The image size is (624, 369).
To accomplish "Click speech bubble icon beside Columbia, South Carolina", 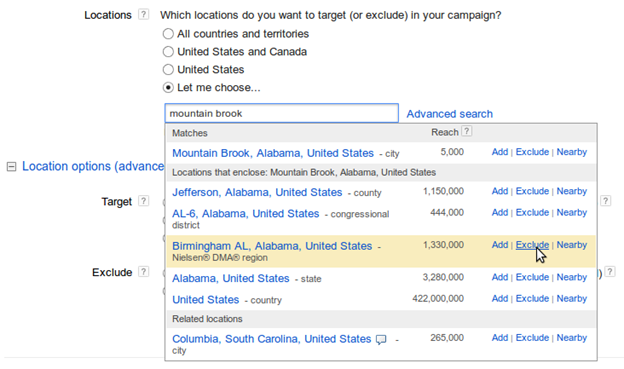I will pyautogui.click(x=381, y=340).
